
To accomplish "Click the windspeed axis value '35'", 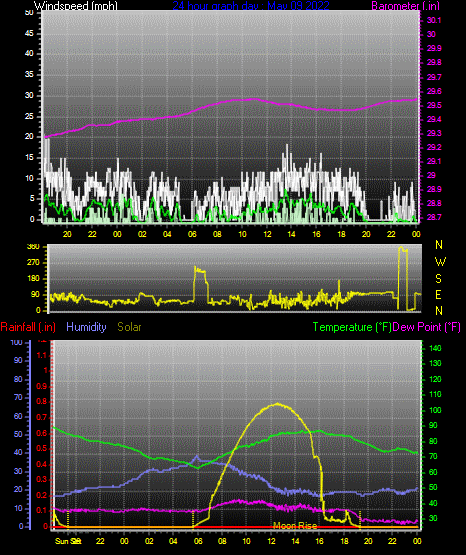I will [29, 74].
